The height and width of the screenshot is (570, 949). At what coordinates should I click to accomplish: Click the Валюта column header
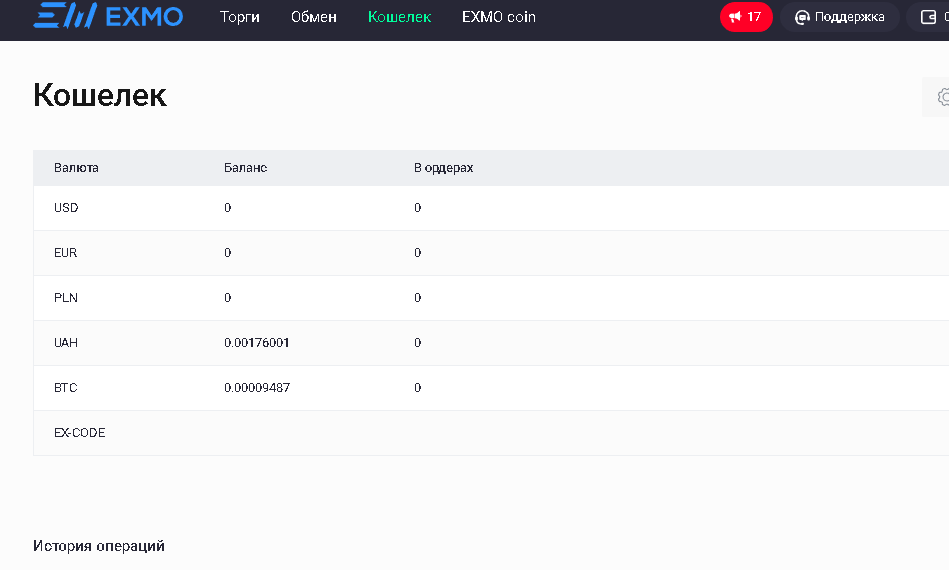click(76, 168)
